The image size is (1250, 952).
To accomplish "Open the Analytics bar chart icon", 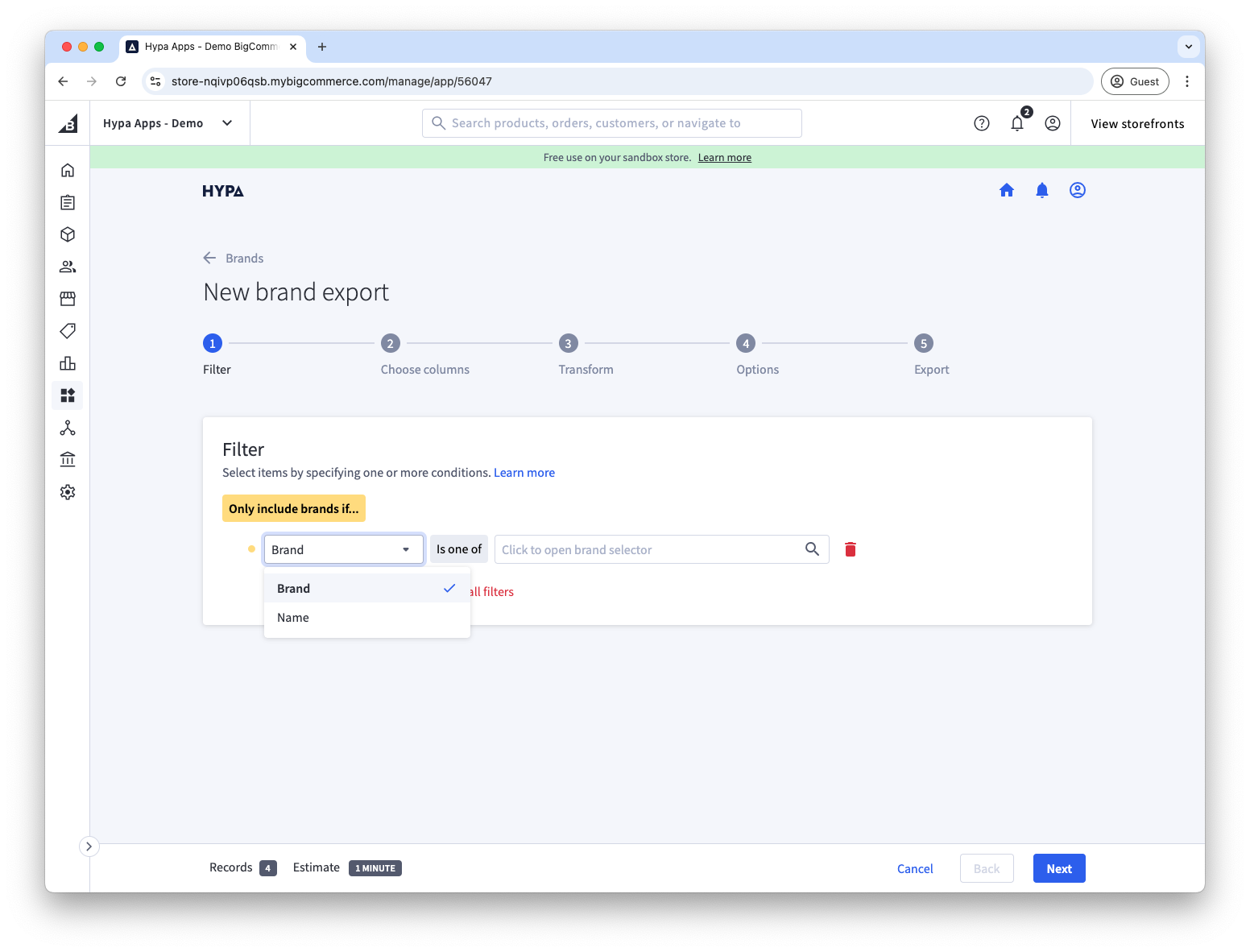I will [x=67, y=363].
